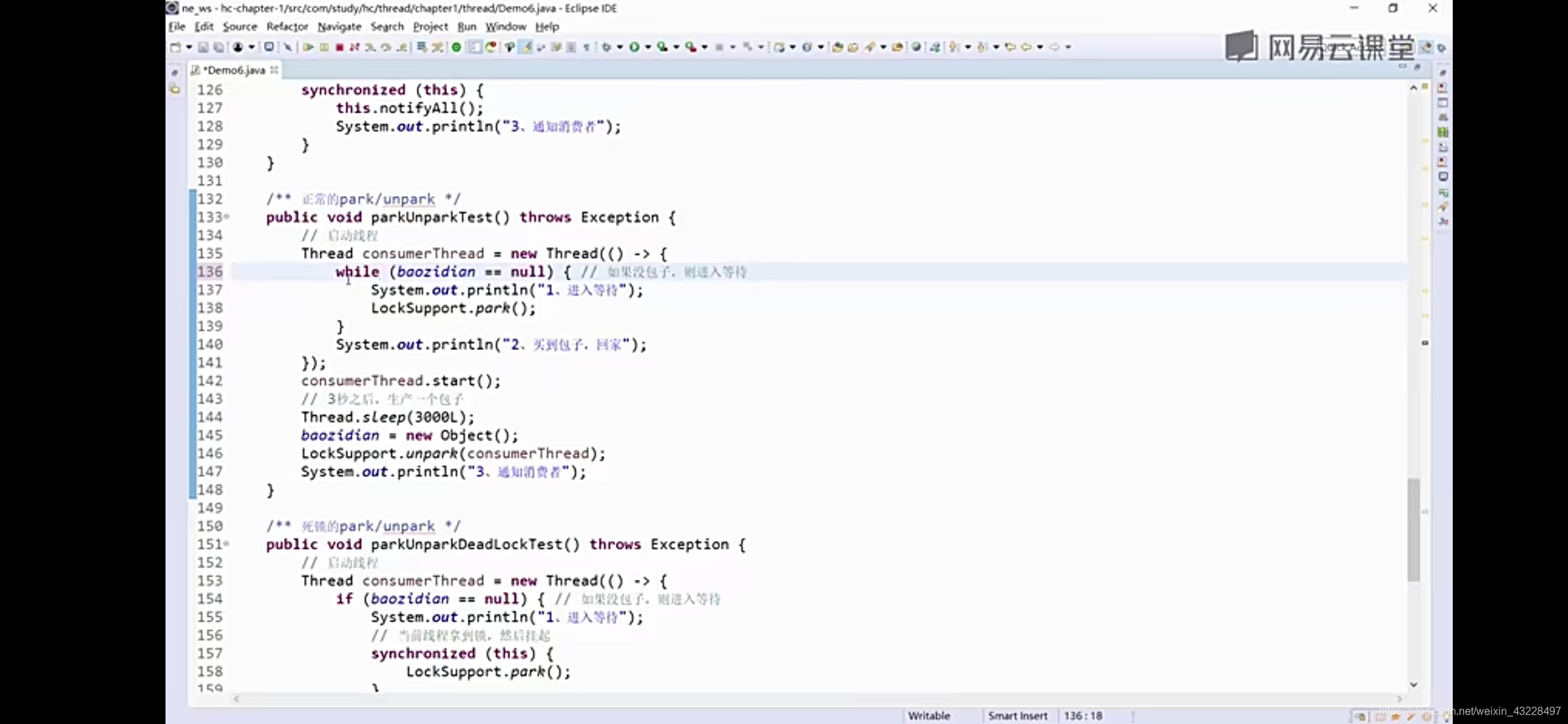Collapse the parkUnparkTest method fold marker

click(226, 217)
